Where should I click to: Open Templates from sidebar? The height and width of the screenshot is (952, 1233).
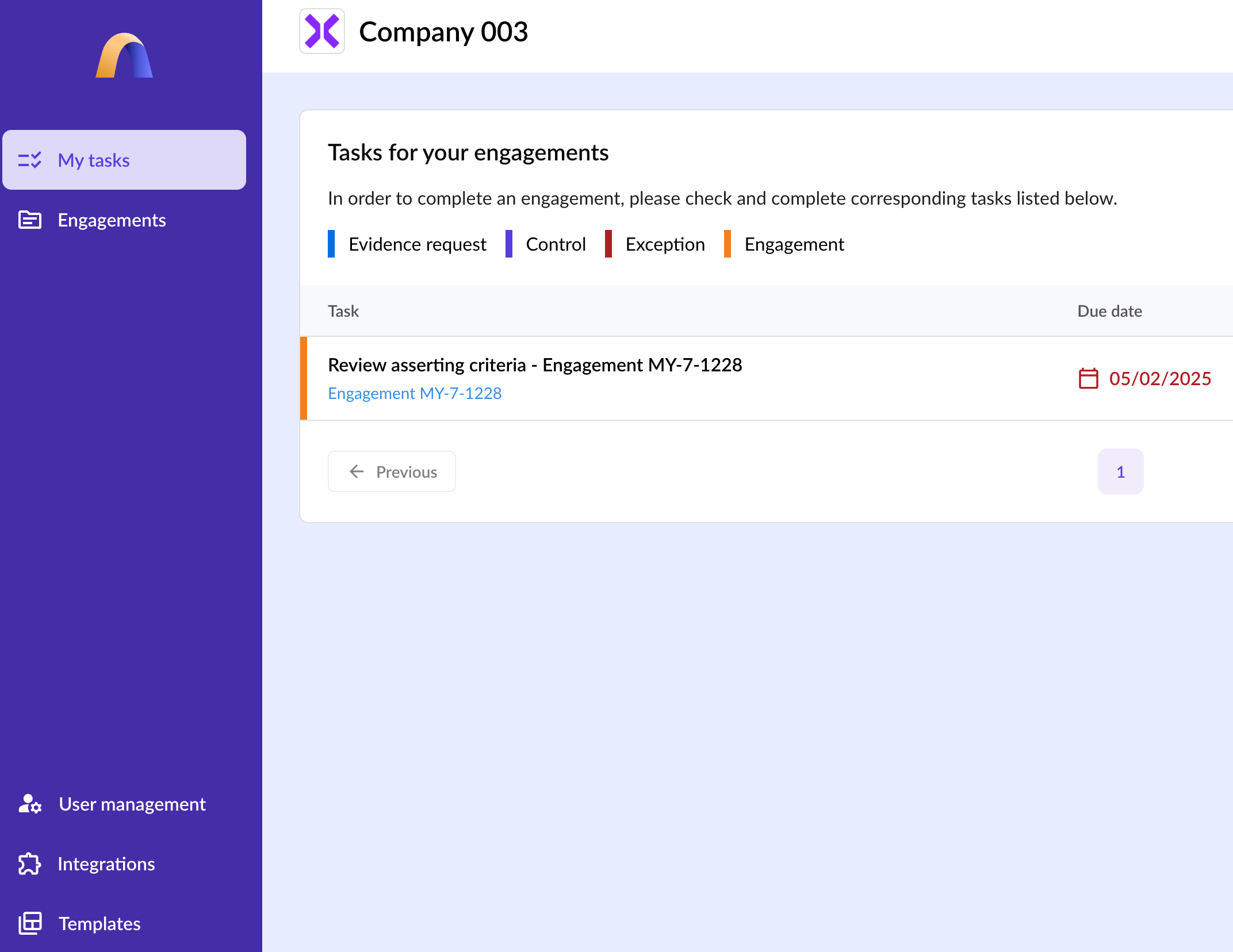pos(99,924)
